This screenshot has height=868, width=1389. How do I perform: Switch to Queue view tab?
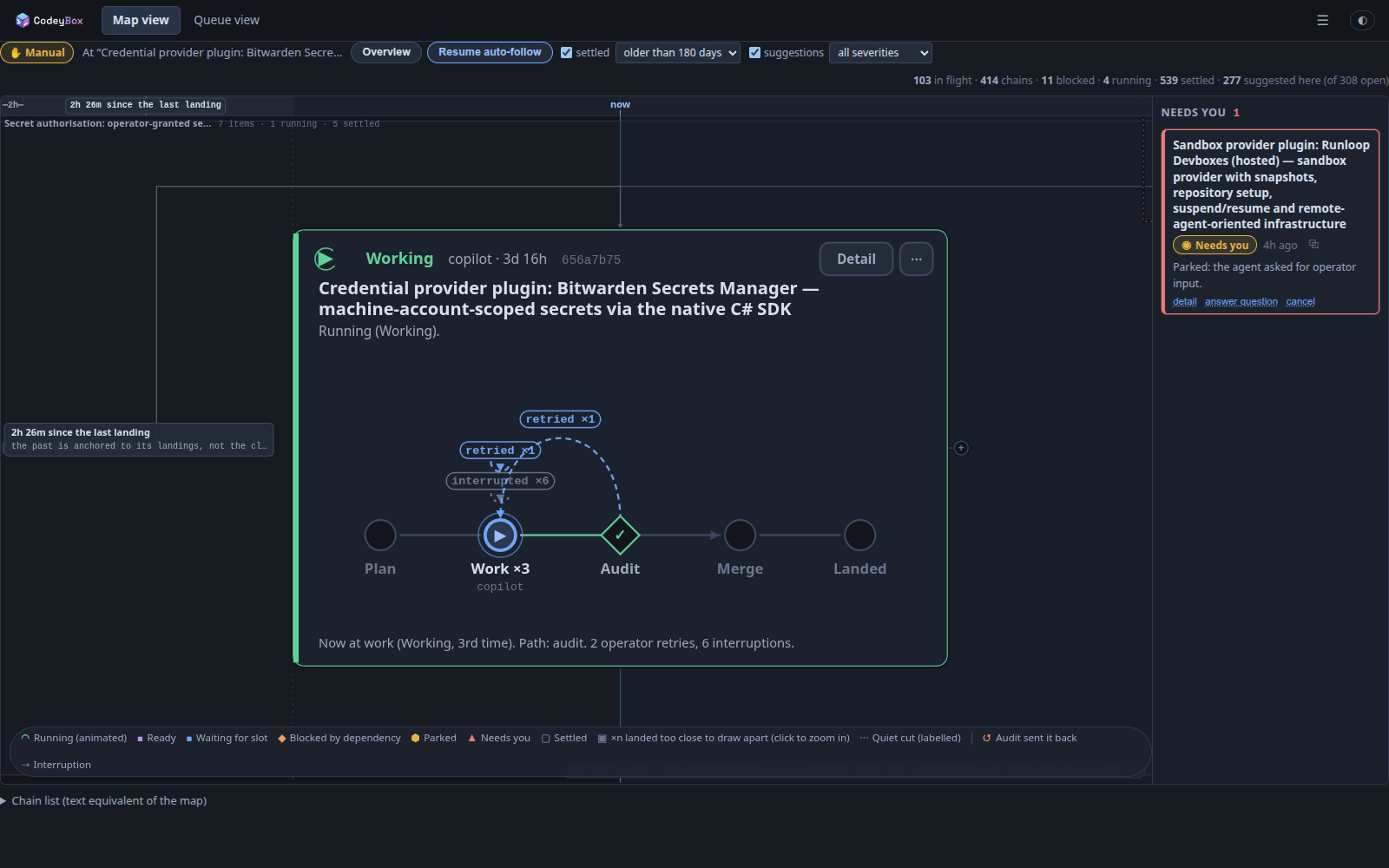tap(227, 20)
